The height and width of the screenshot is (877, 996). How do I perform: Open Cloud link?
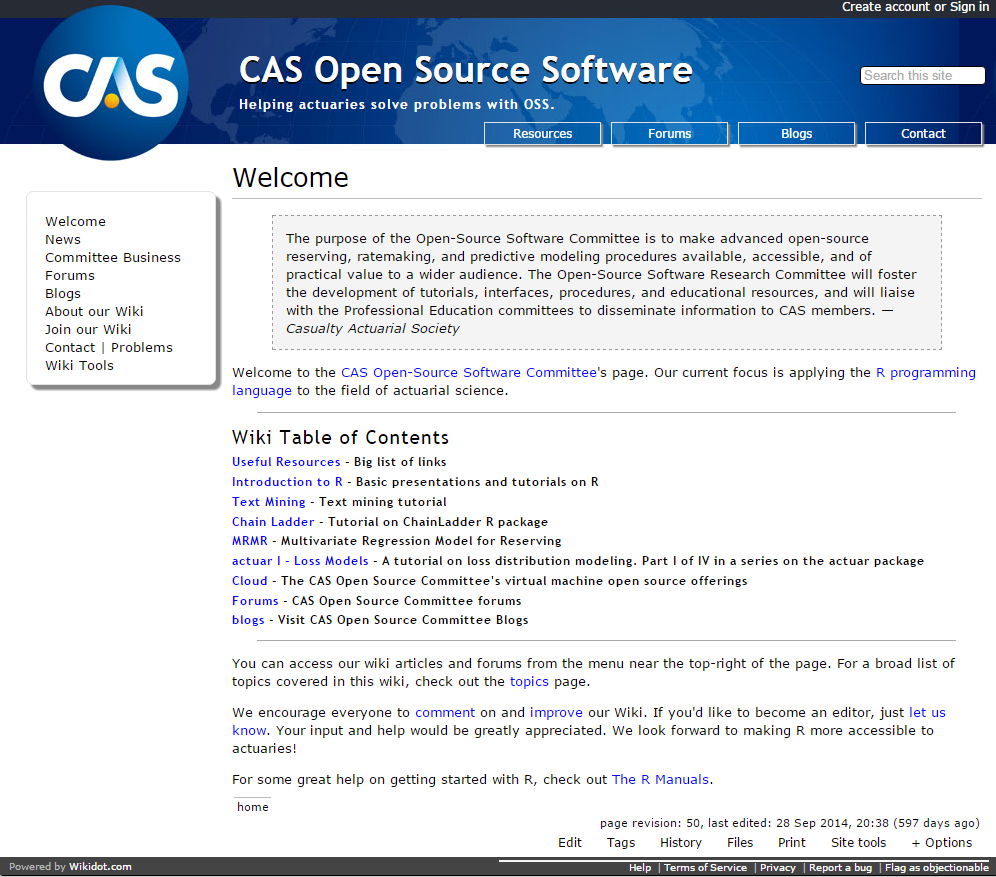point(250,581)
